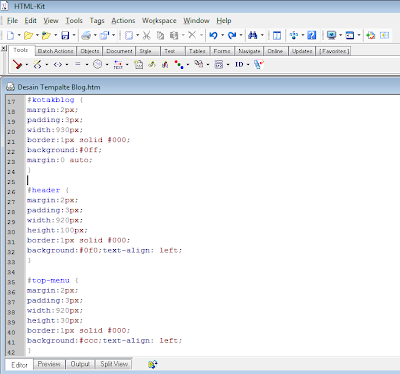Click the Delete X icon
400x374 pixels.
point(192,35)
